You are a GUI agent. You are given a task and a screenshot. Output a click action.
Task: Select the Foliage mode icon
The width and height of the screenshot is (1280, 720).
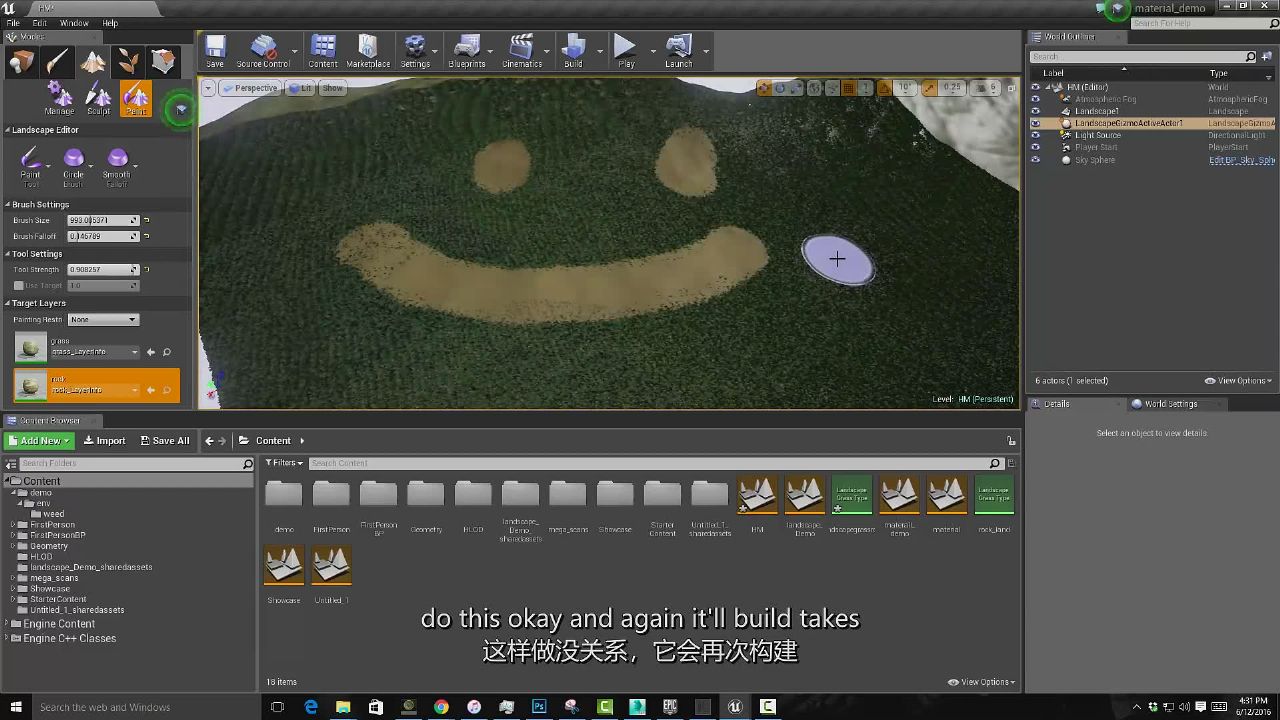tap(128, 62)
